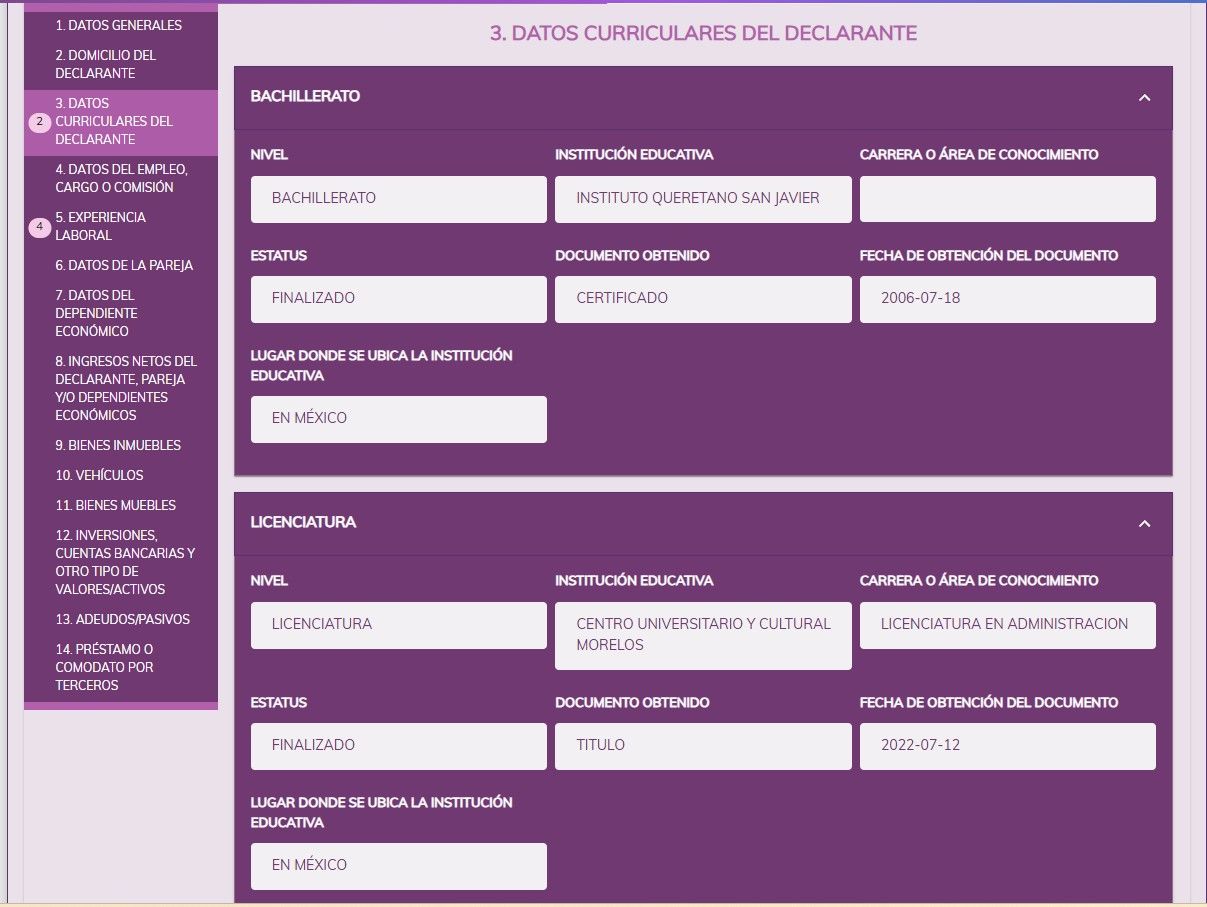This screenshot has width=1207, height=907.
Task: Click the Instituto Queretano San Javier field
Action: 703,199
